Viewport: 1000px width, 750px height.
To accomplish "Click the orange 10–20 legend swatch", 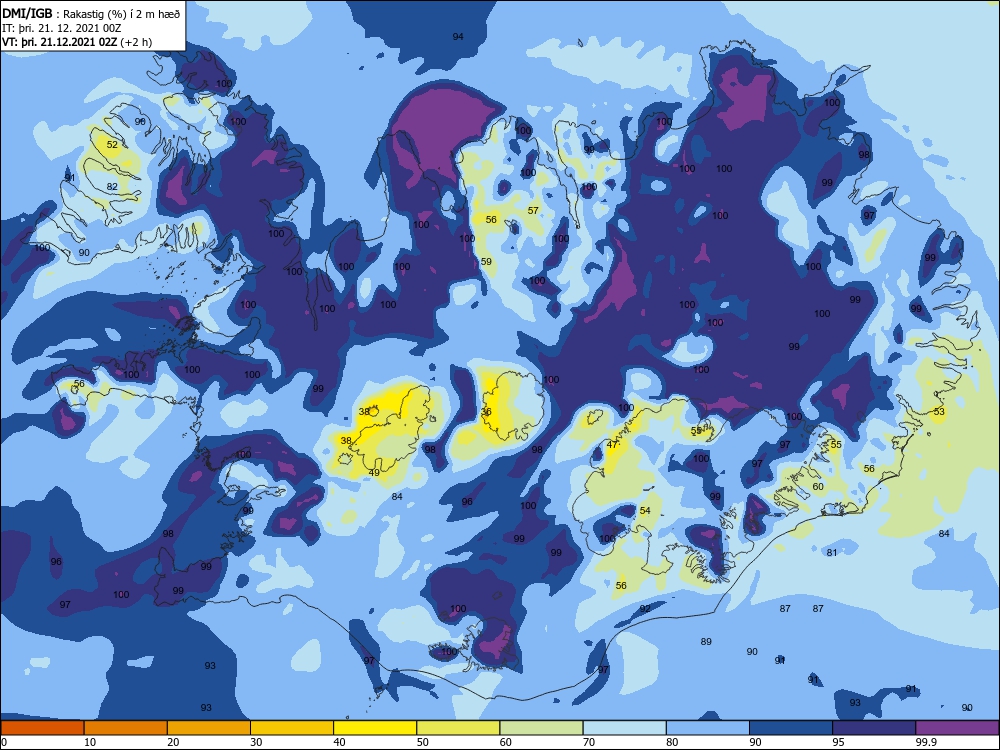I will pyautogui.click(x=126, y=728).
